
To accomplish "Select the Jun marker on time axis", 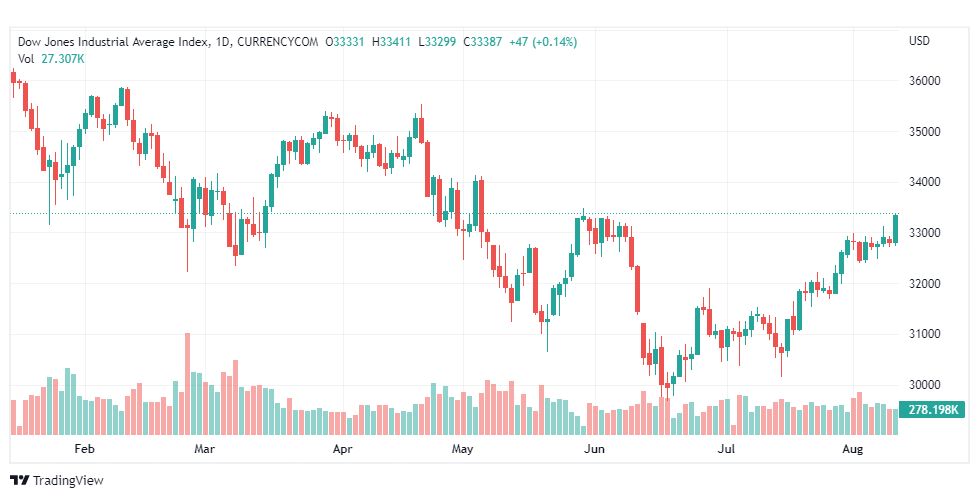I will click(595, 449).
